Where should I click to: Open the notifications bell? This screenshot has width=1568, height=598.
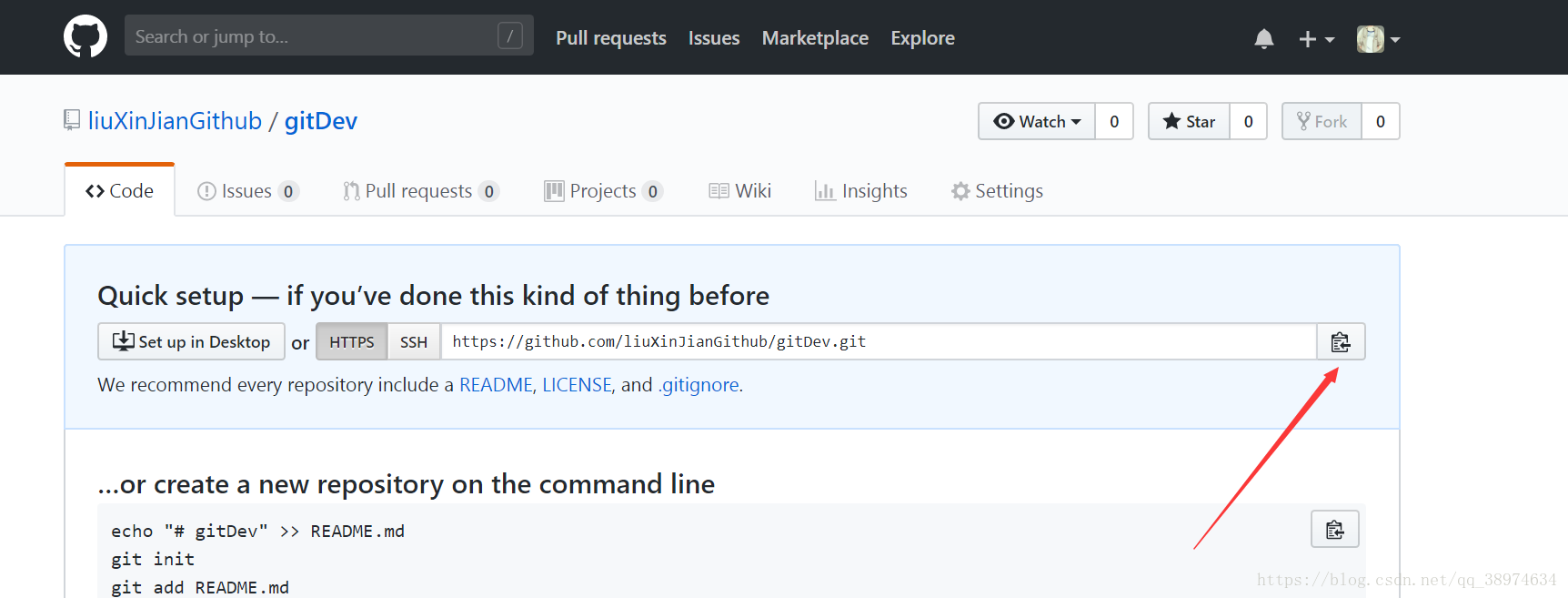pos(1263,39)
